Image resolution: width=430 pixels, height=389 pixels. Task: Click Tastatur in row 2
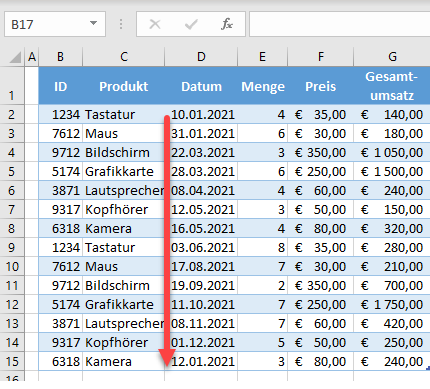(124, 114)
